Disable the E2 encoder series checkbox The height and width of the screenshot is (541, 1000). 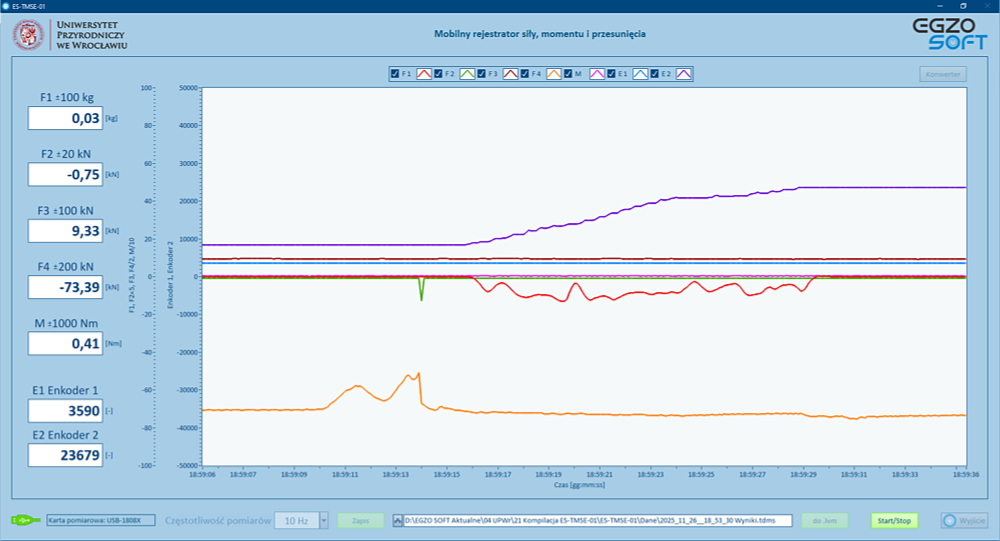click(x=654, y=74)
